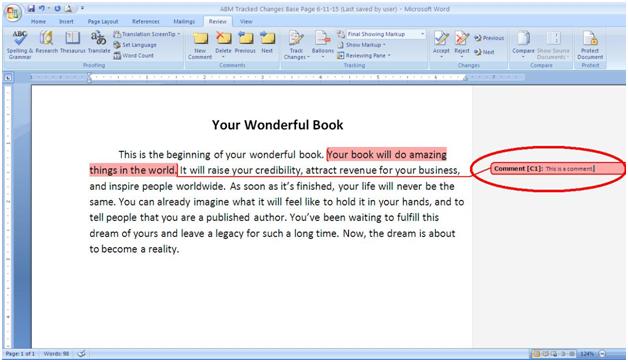Reject the tracked change
Image resolution: width=628 pixels, height=362 pixels.
(x=462, y=44)
